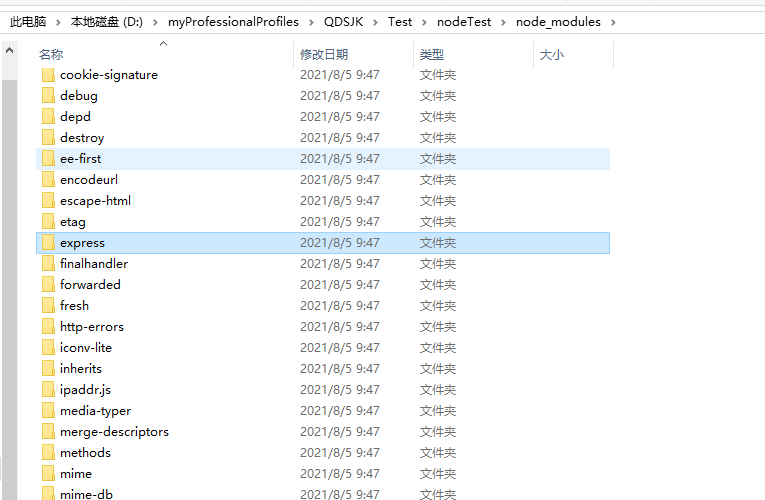Expand the chevron after Test breadcrumb

click(424, 22)
